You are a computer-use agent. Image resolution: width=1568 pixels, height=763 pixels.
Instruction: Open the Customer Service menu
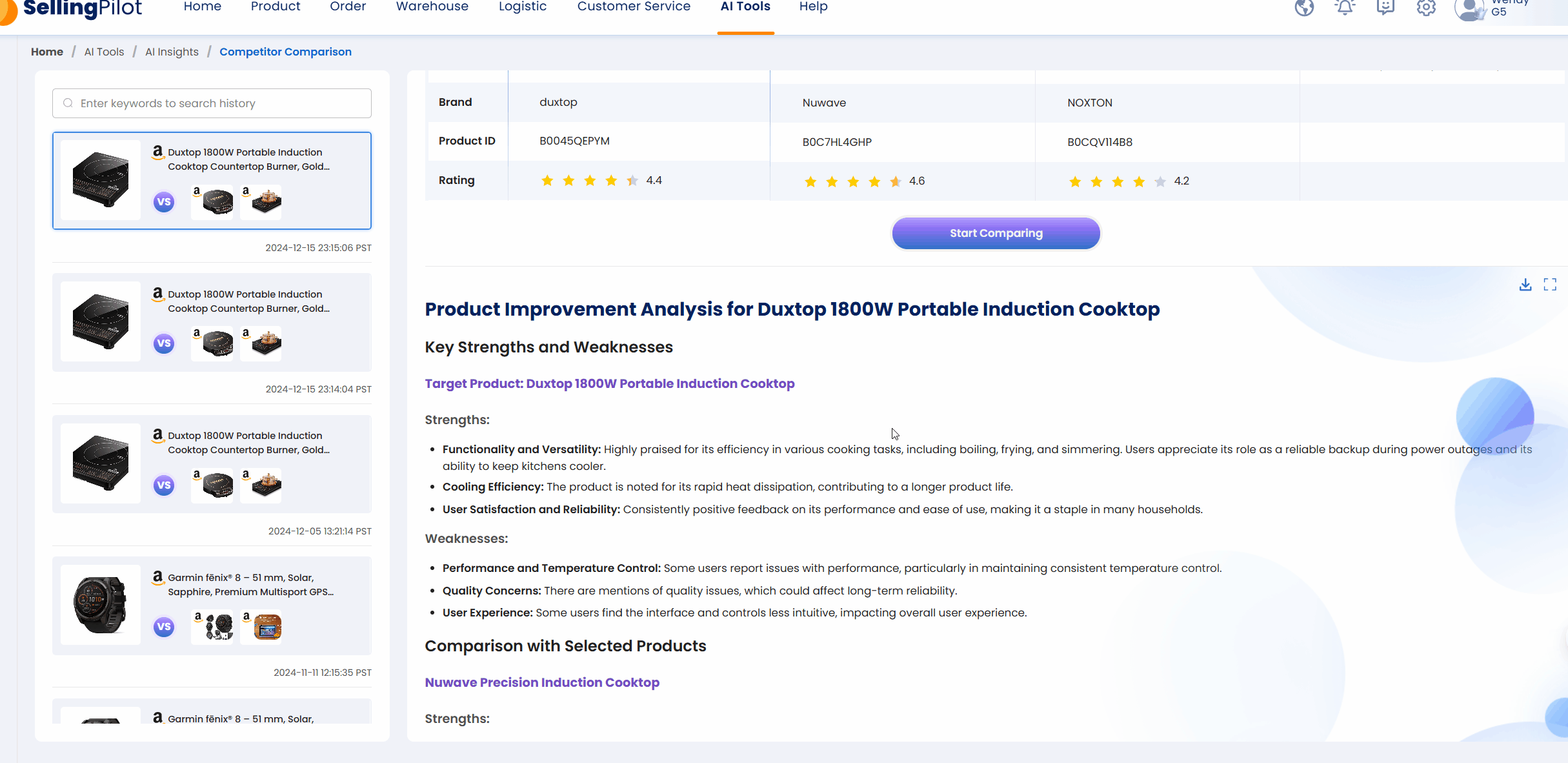634,6
